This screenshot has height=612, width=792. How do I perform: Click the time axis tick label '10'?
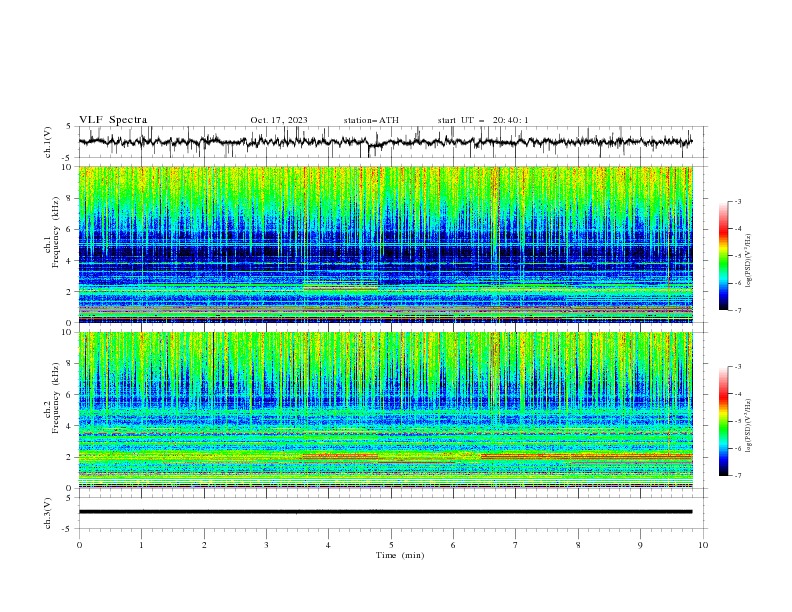tap(703, 545)
